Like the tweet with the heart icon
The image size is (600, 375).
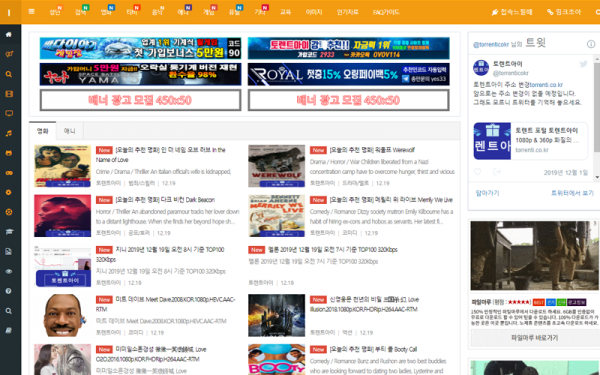(x=477, y=172)
